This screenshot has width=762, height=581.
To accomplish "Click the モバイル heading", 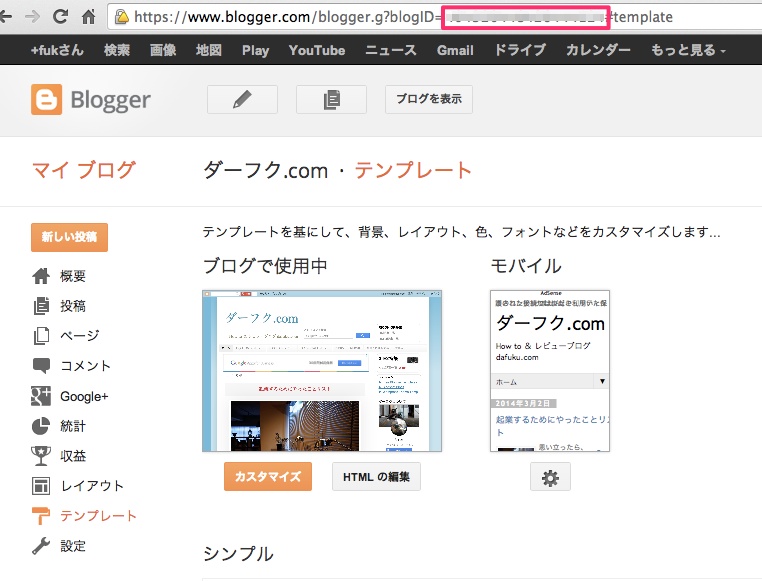I will (526, 266).
